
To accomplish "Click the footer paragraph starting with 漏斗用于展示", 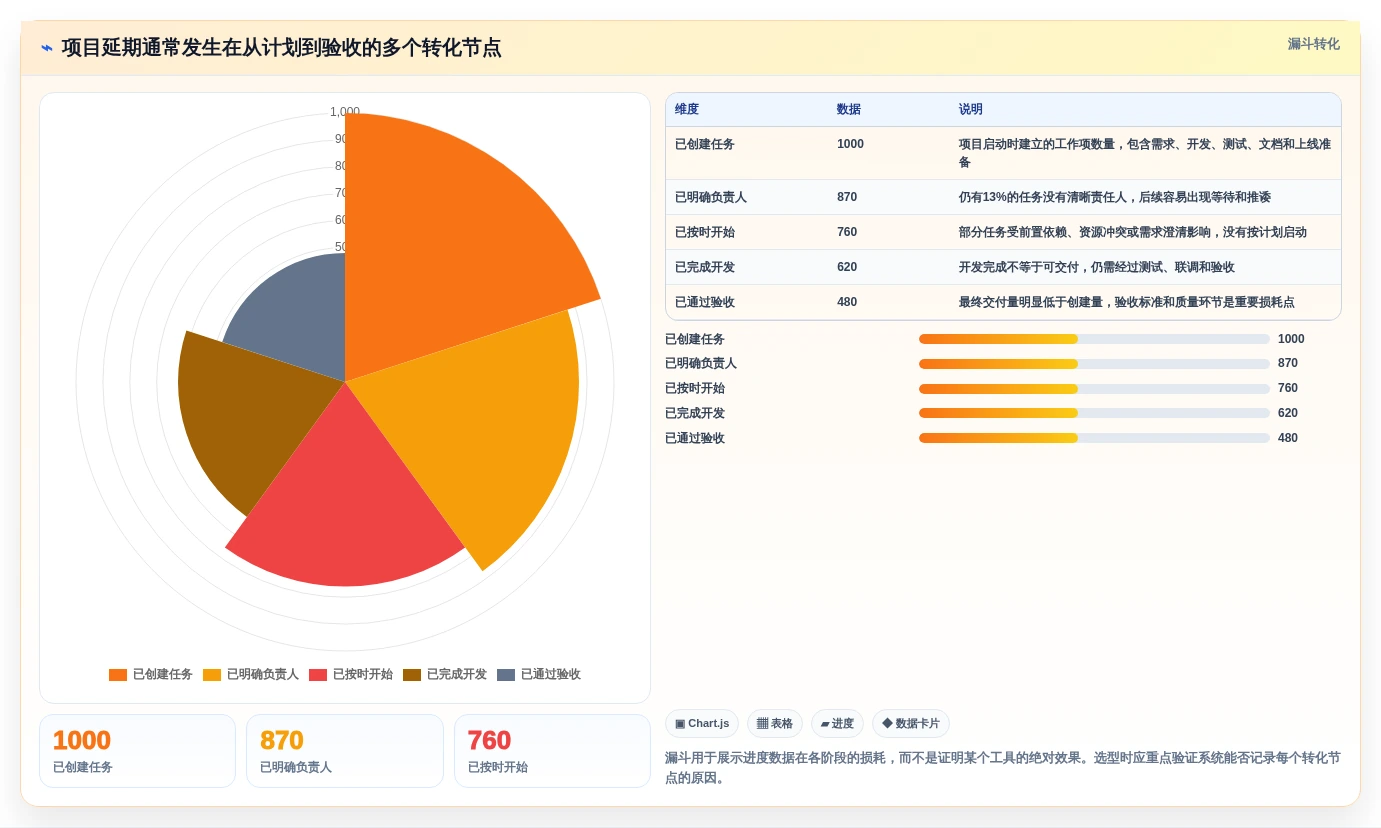I will tap(1003, 768).
